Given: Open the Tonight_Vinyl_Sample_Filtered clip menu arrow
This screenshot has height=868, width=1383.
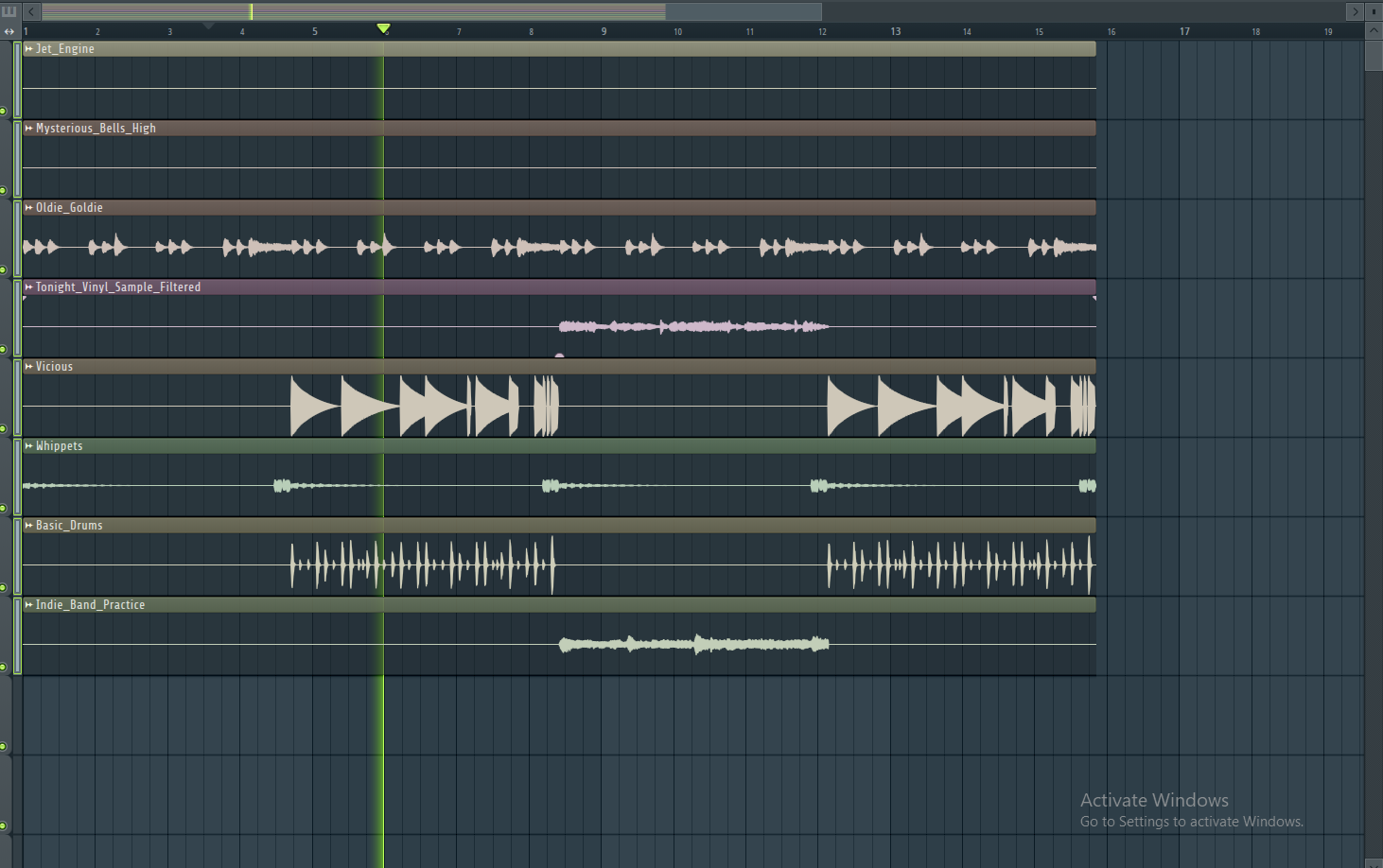Looking at the screenshot, I should (28, 286).
